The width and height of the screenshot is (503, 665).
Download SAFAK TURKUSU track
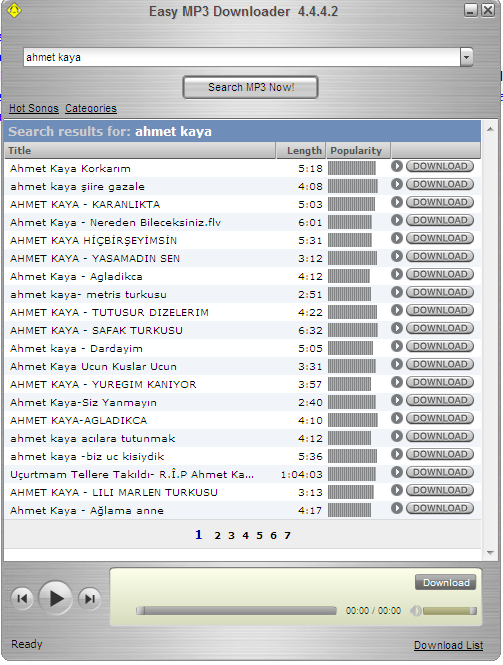tap(440, 328)
